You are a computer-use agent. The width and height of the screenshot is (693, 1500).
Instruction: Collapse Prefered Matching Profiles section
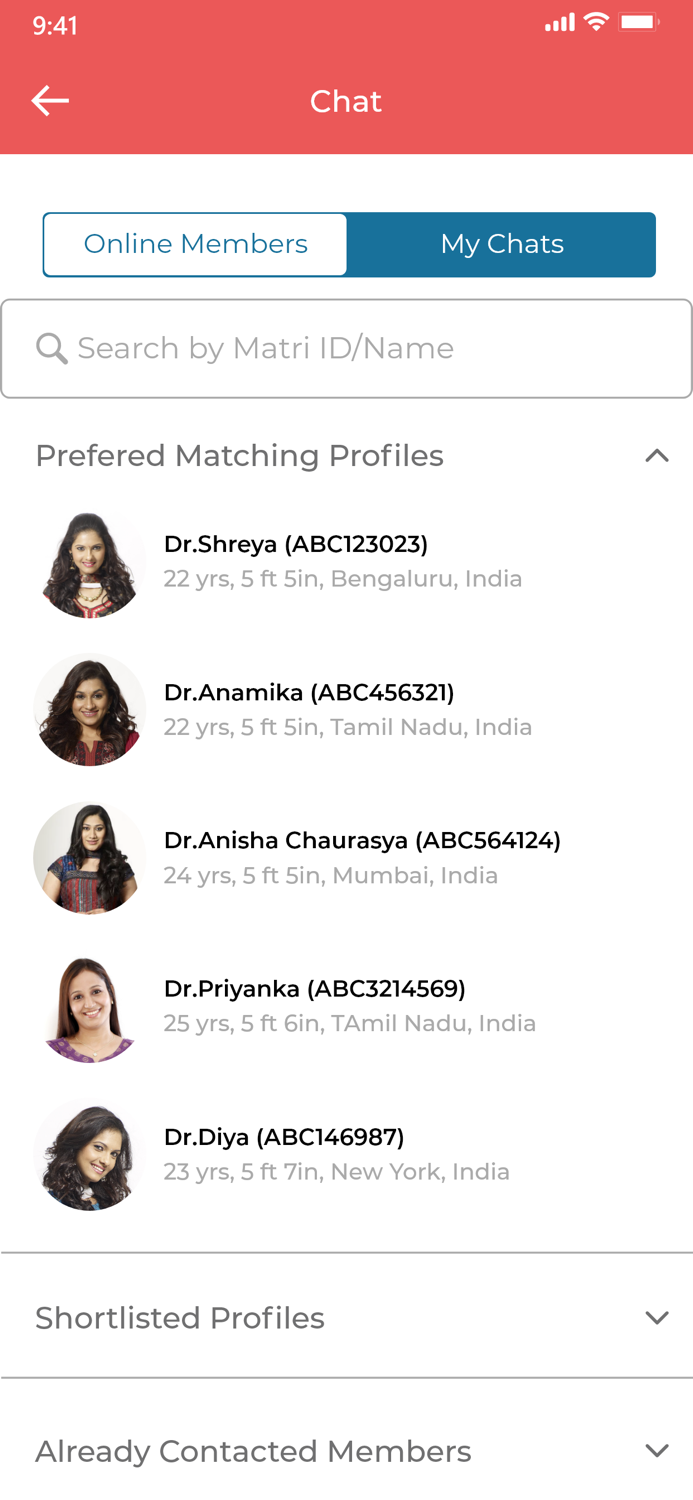point(657,455)
